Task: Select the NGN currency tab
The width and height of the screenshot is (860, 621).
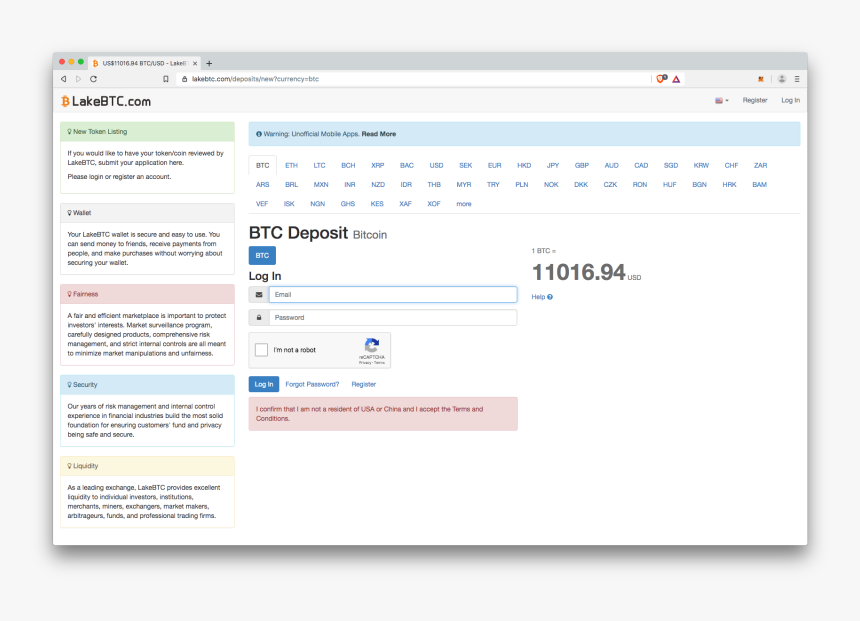Action: click(x=318, y=204)
